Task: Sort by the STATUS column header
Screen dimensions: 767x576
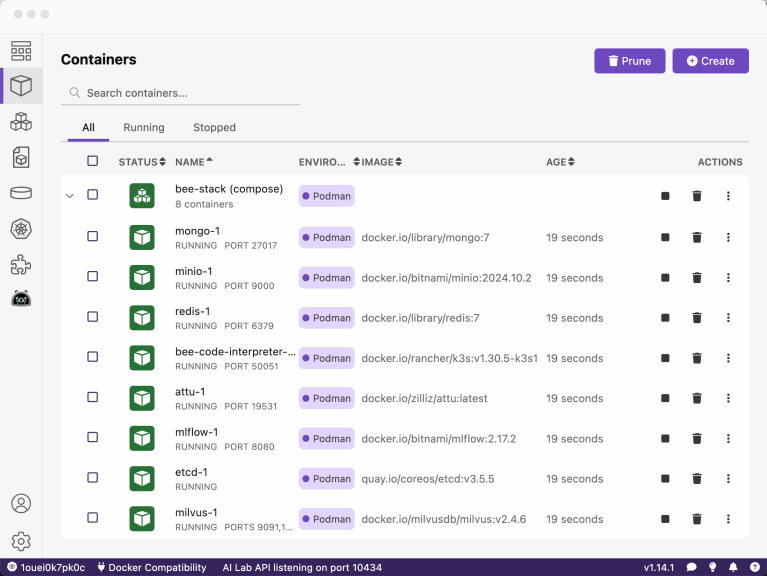Action: [x=142, y=162]
